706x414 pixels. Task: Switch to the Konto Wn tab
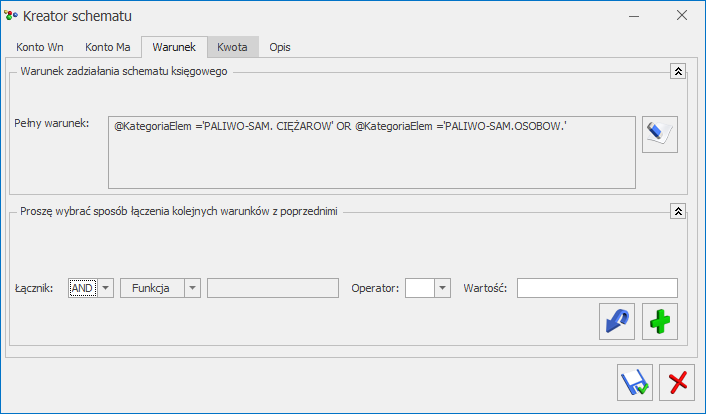click(40, 47)
